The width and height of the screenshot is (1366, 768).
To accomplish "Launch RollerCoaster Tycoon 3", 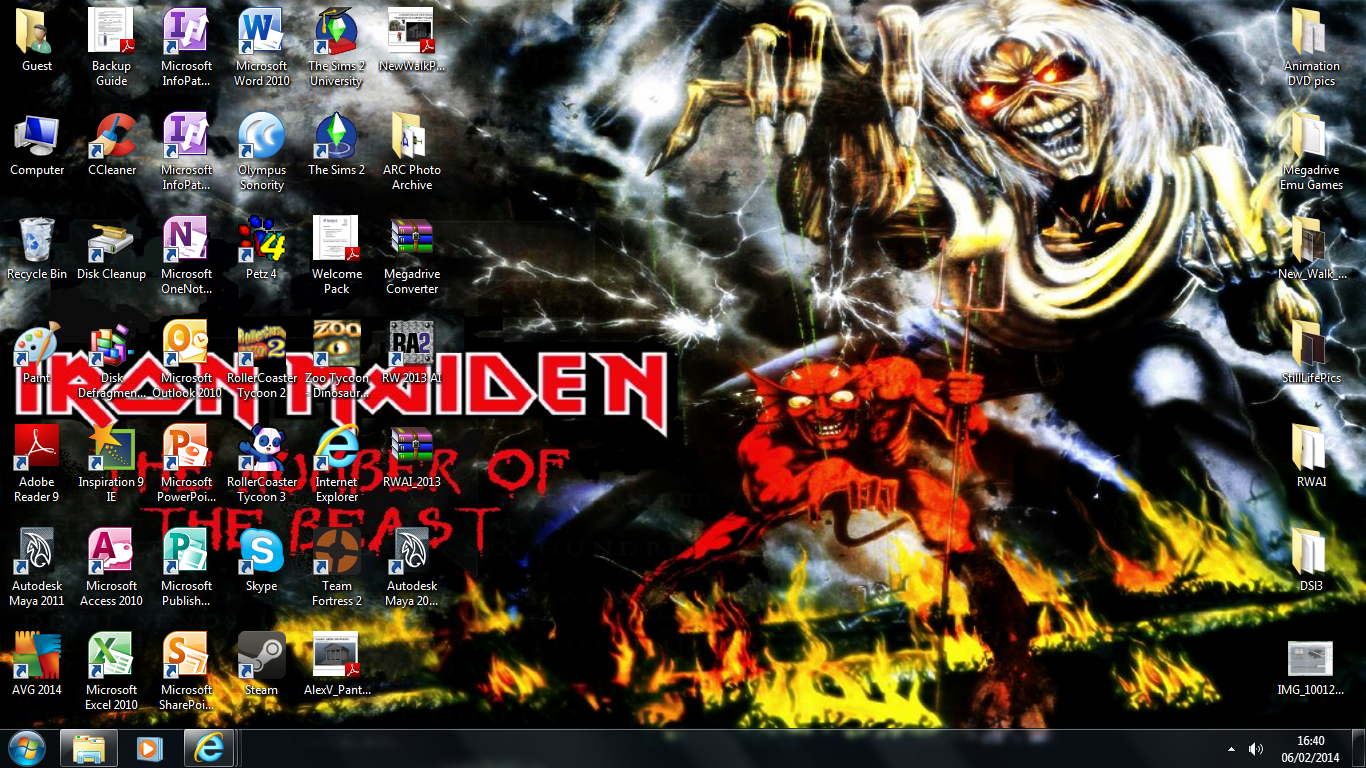I will click(x=262, y=465).
